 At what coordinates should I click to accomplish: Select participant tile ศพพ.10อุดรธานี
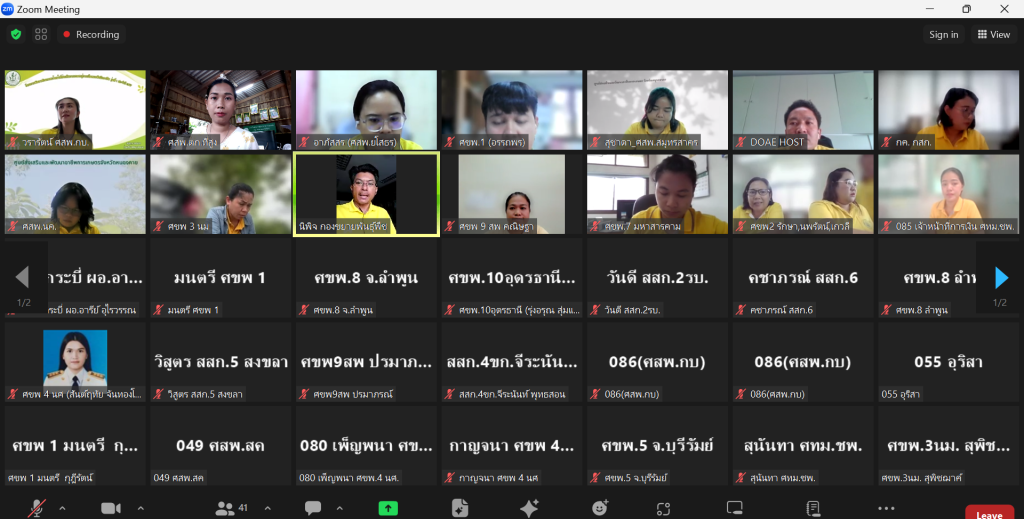click(512, 277)
